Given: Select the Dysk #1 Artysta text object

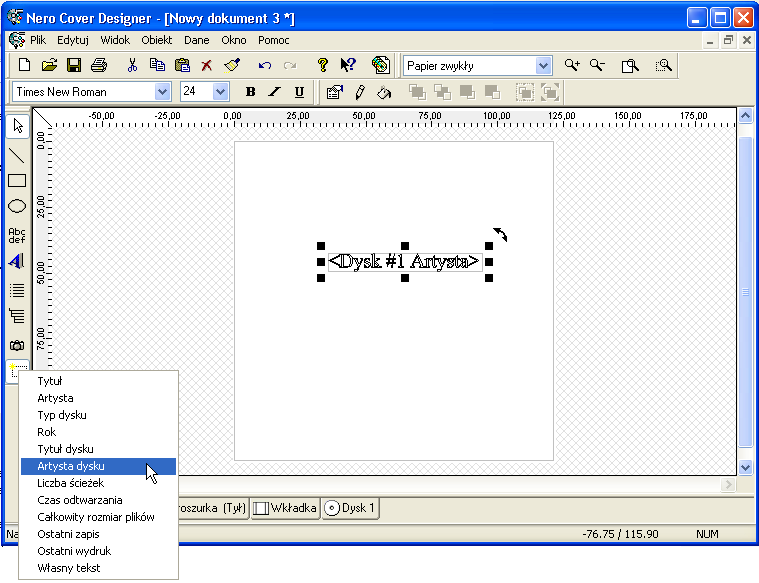Looking at the screenshot, I should pos(405,261).
